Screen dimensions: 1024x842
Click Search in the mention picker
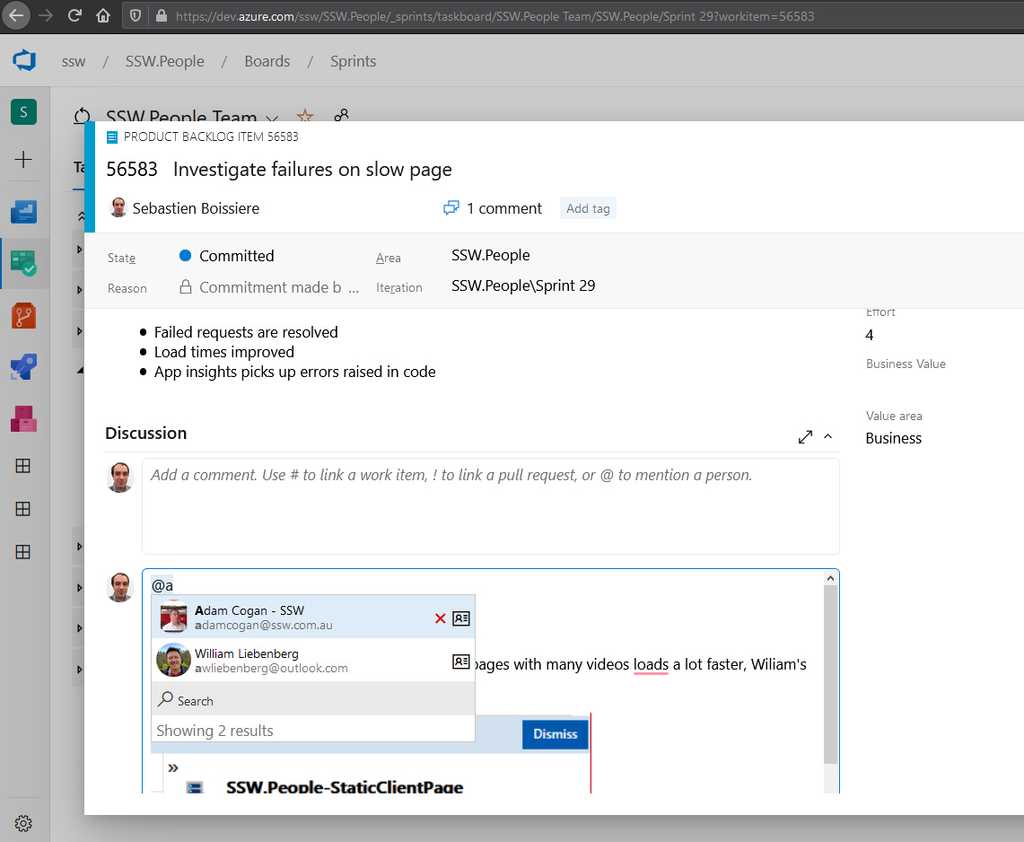(195, 701)
